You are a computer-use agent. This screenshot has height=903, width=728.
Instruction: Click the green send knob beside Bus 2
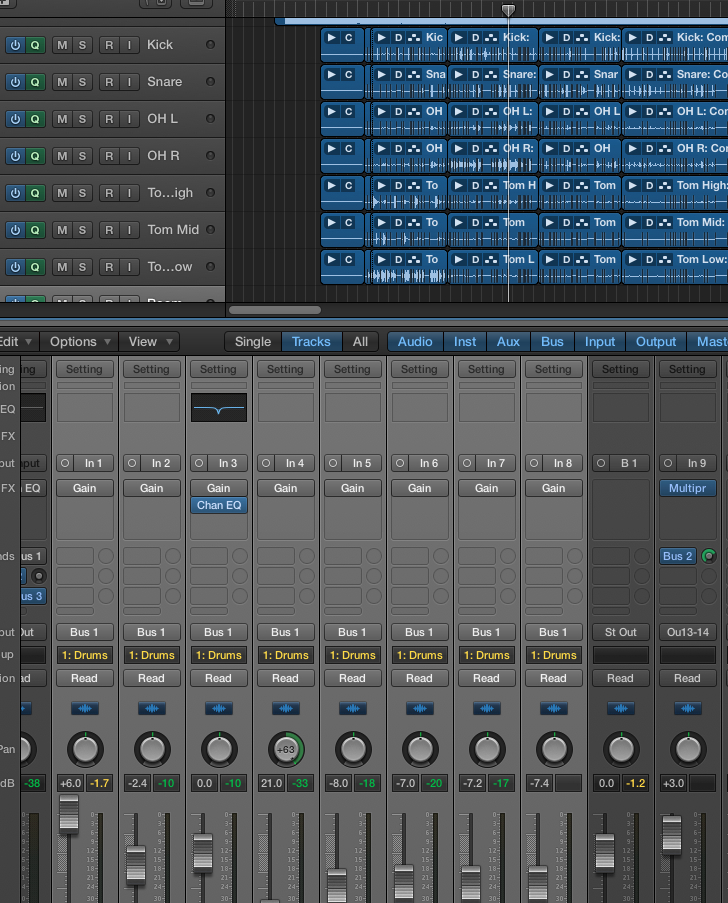point(710,556)
